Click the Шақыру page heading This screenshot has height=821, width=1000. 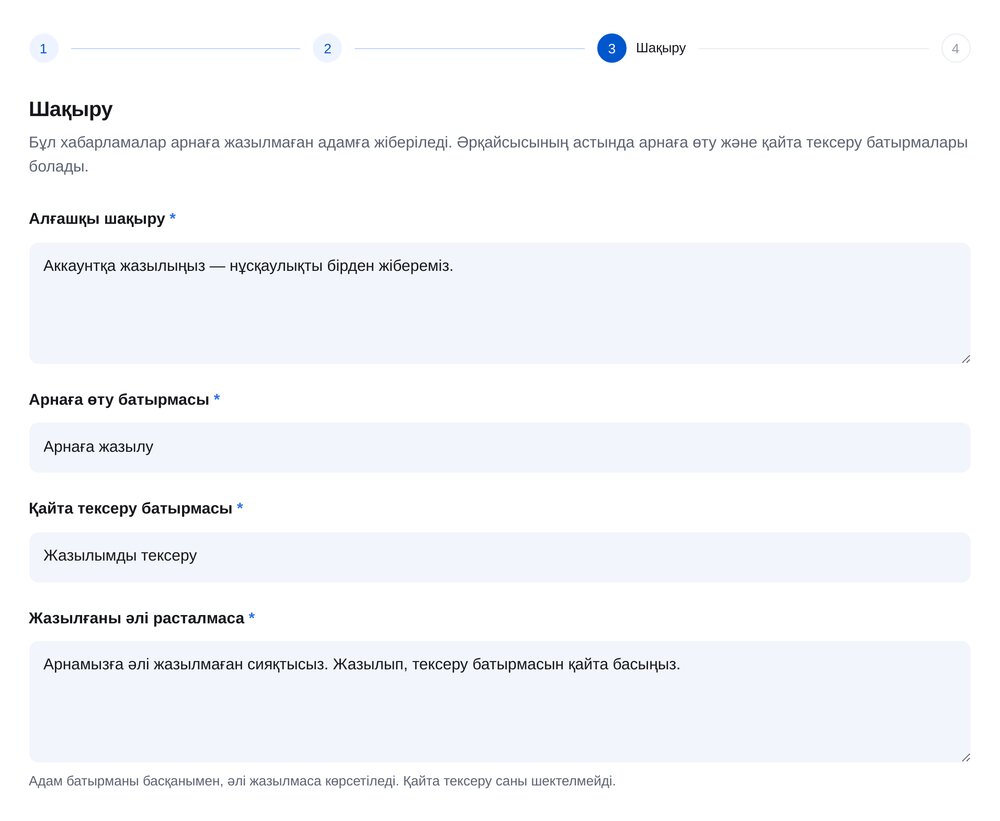click(71, 110)
